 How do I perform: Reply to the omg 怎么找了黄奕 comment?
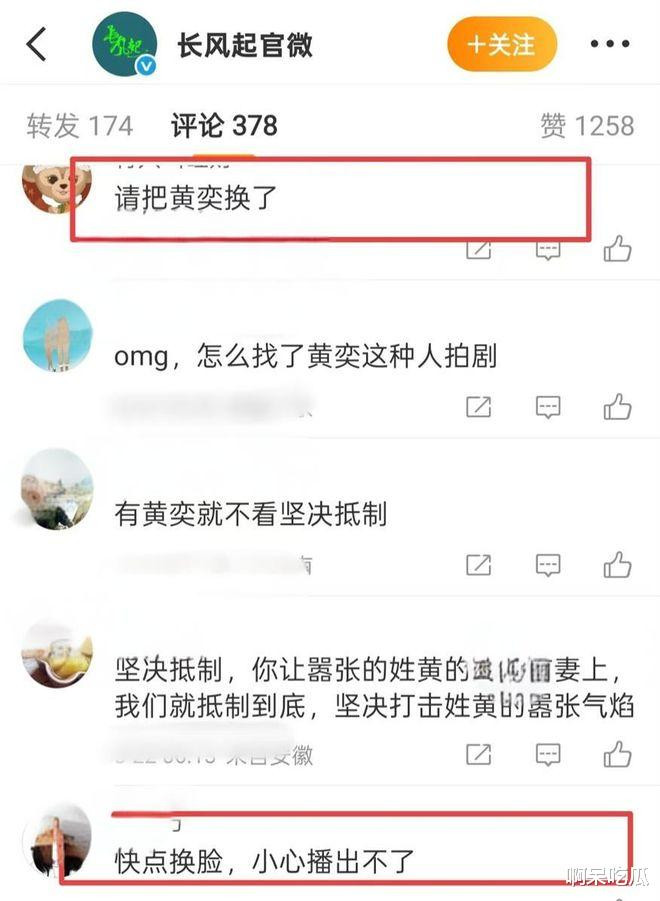click(548, 407)
